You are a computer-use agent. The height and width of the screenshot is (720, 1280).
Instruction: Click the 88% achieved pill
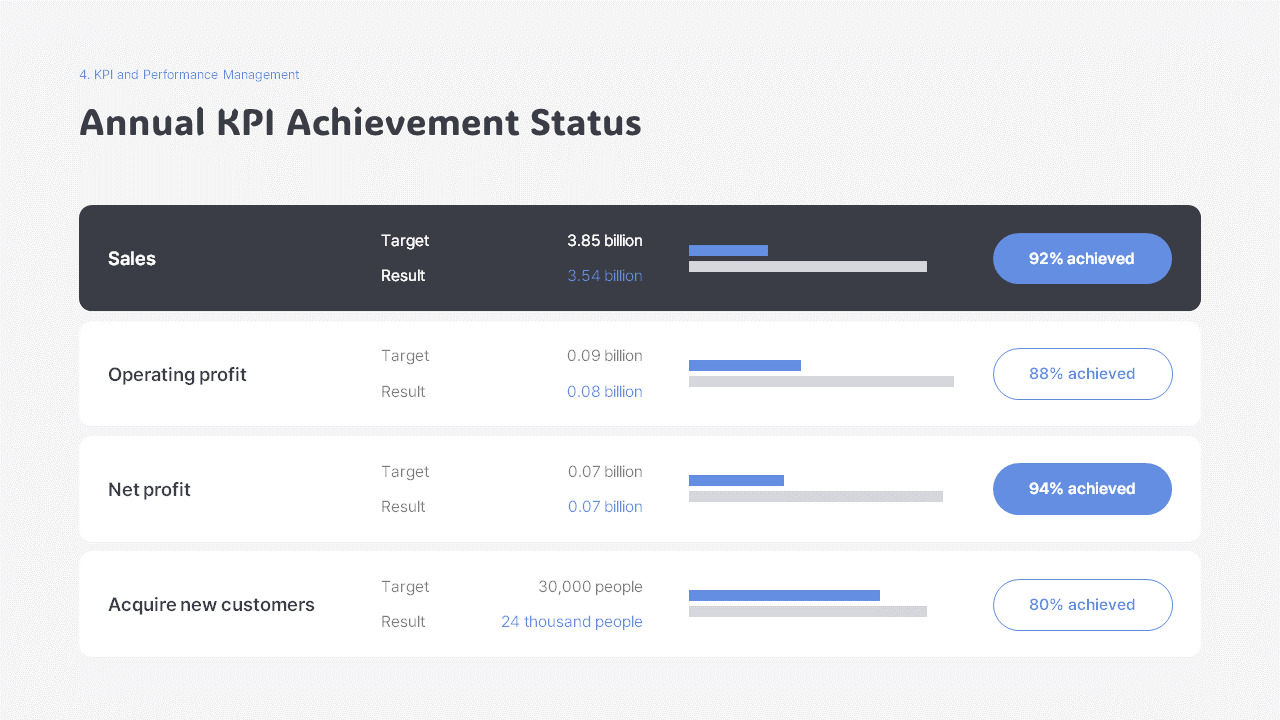pyautogui.click(x=1082, y=374)
